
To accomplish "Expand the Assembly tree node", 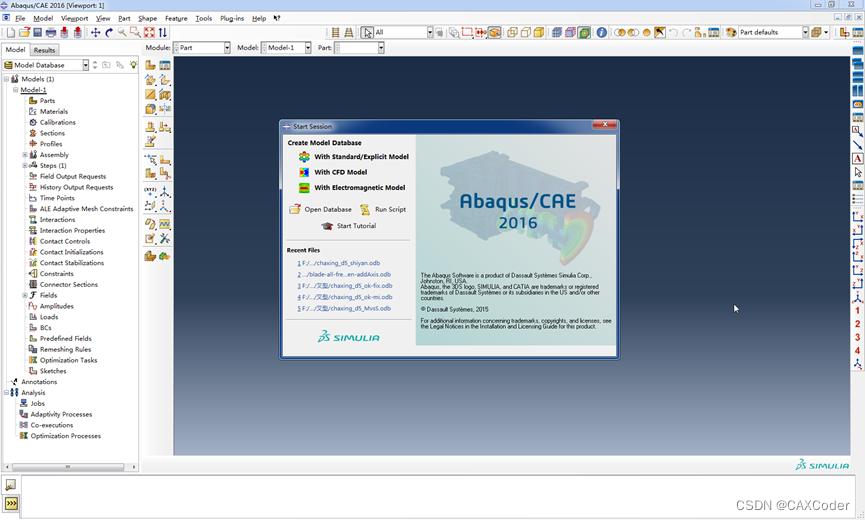I will (x=25, y=155).
